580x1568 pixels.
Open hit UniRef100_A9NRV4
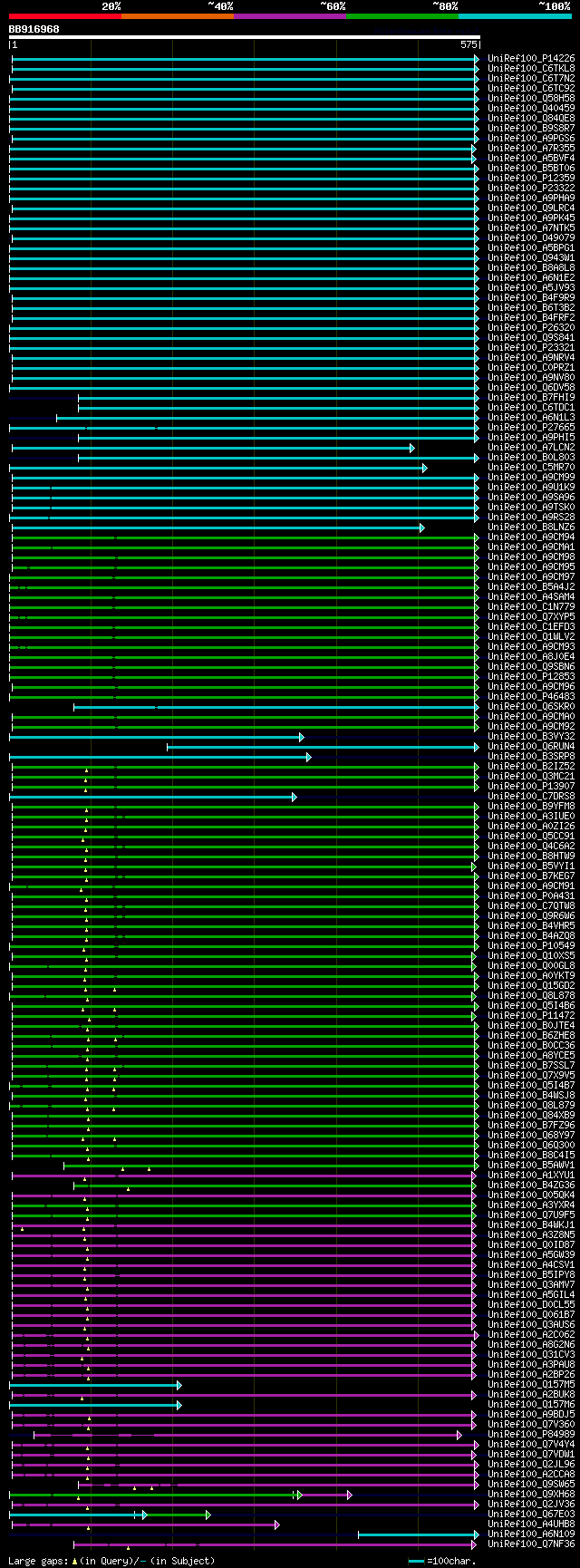pos(531,358)
